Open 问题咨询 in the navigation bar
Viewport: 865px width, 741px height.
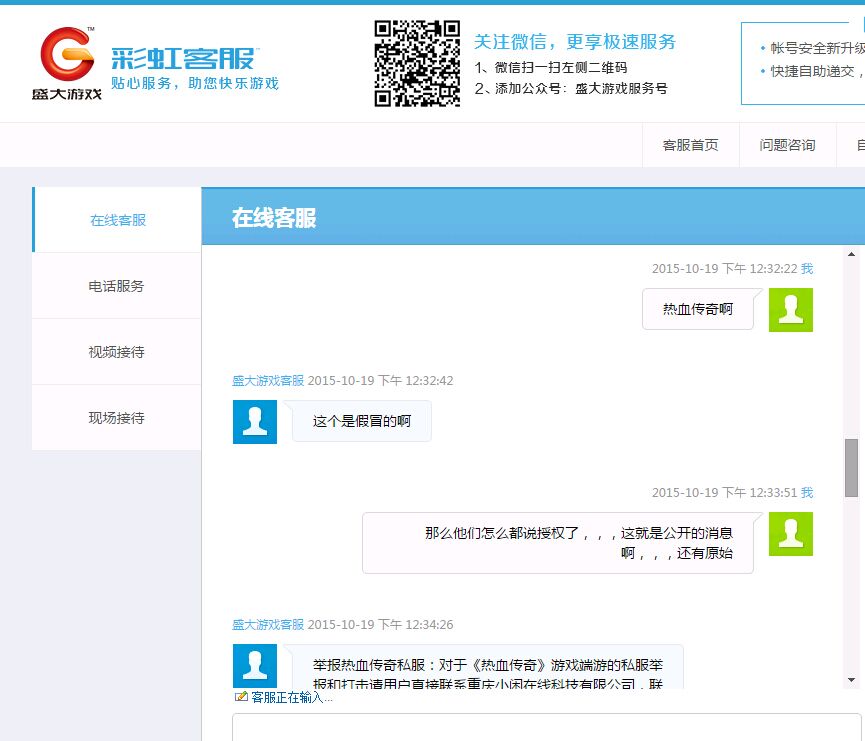pos(787,145)
